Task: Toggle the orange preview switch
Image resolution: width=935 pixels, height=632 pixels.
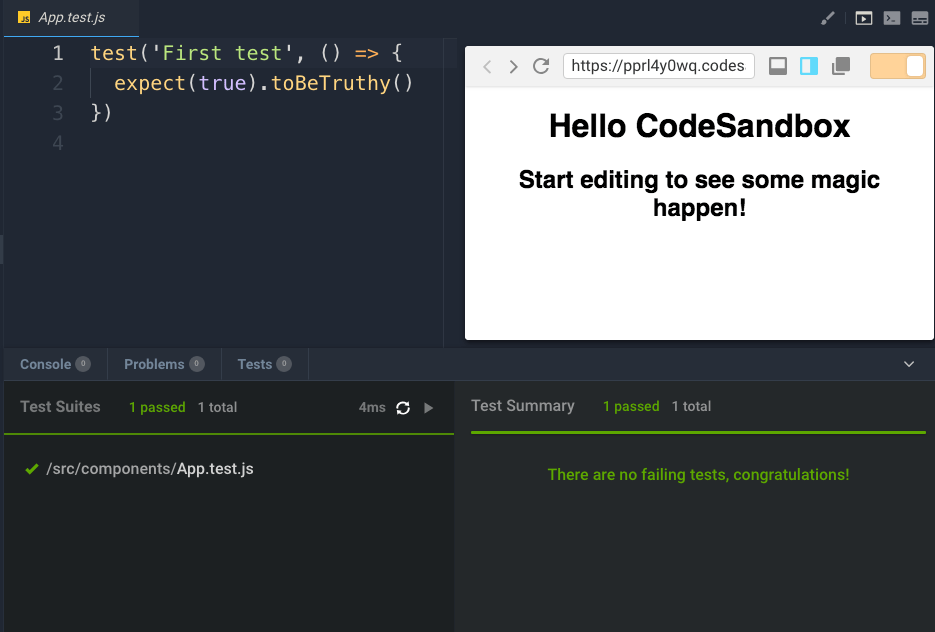Action: (x=897, y=66)
